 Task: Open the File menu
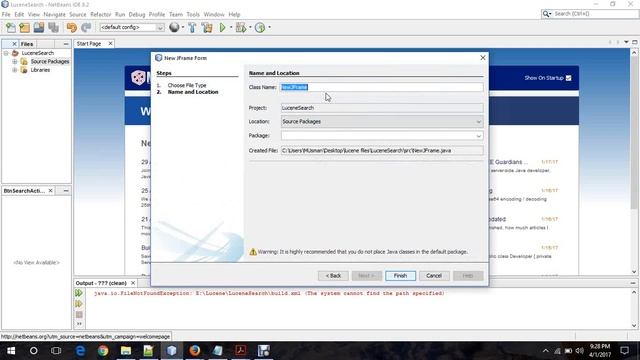(6, 14)
